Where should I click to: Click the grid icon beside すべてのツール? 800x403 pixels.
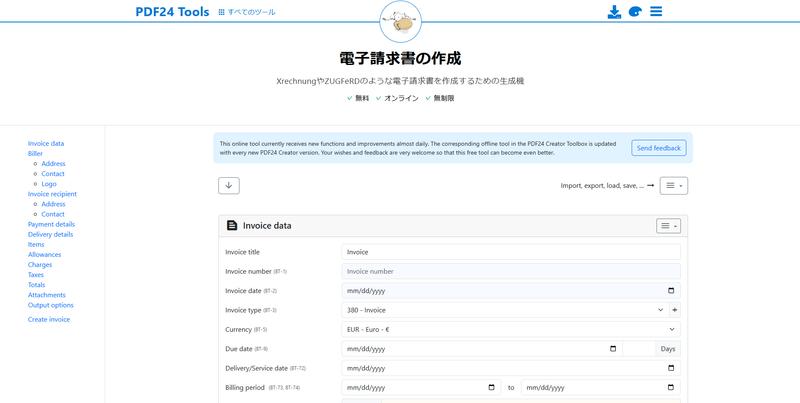point(221,12)
